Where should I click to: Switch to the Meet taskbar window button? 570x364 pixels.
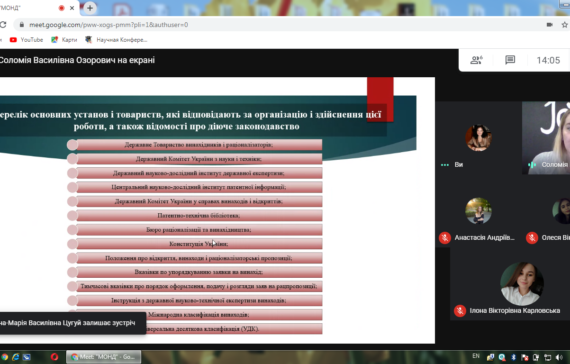click(x=104, y=357)
